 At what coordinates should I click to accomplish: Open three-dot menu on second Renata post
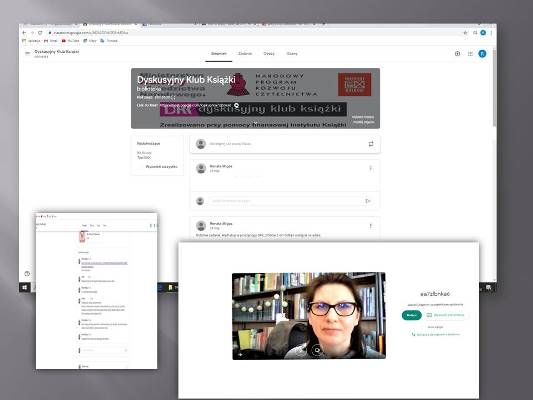point(371,226)
